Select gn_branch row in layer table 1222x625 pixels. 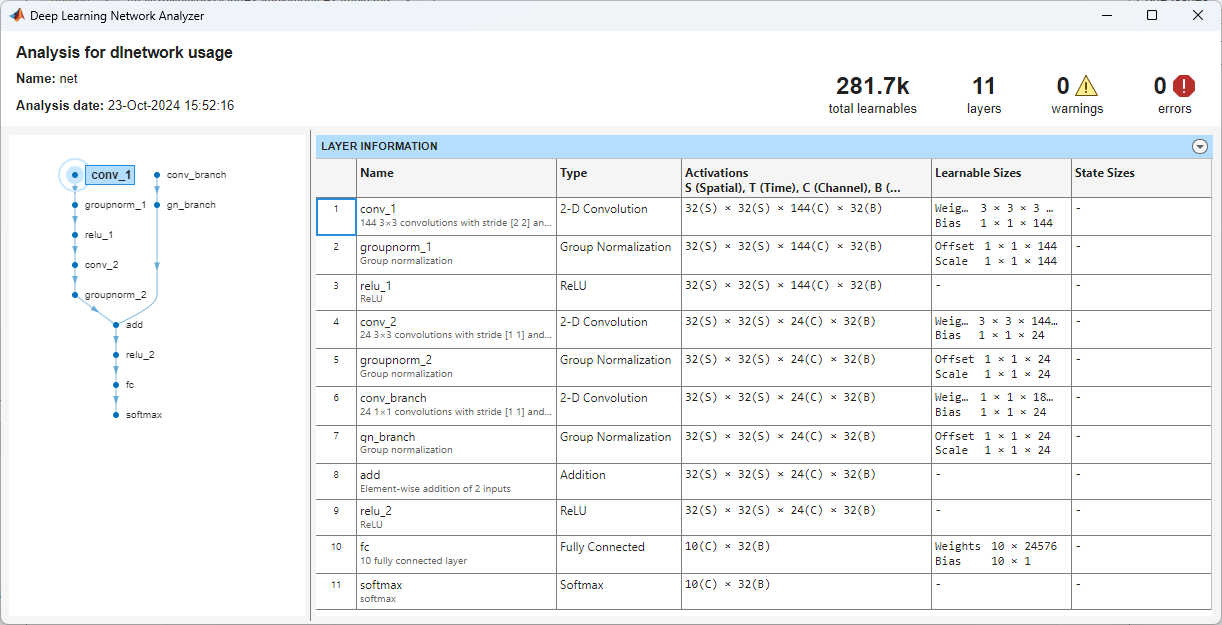point(763,444)
